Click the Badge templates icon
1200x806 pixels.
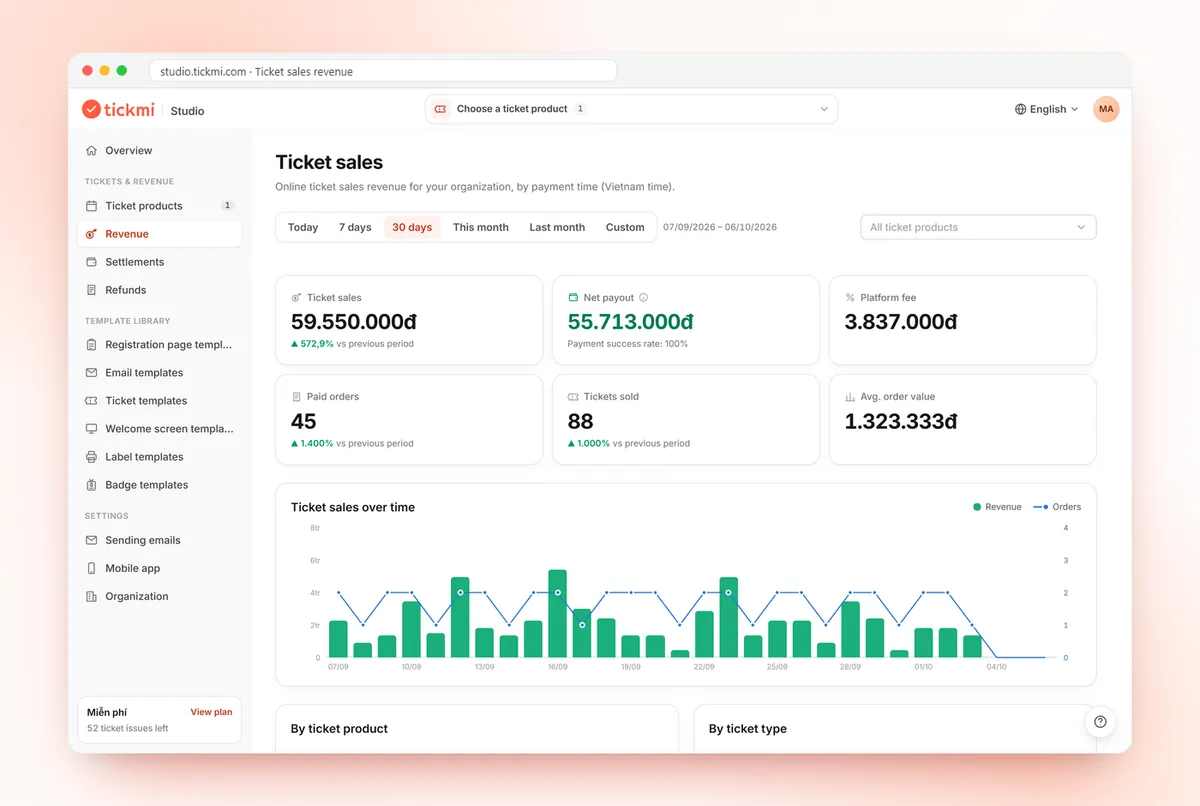click(x=92, y=485)
